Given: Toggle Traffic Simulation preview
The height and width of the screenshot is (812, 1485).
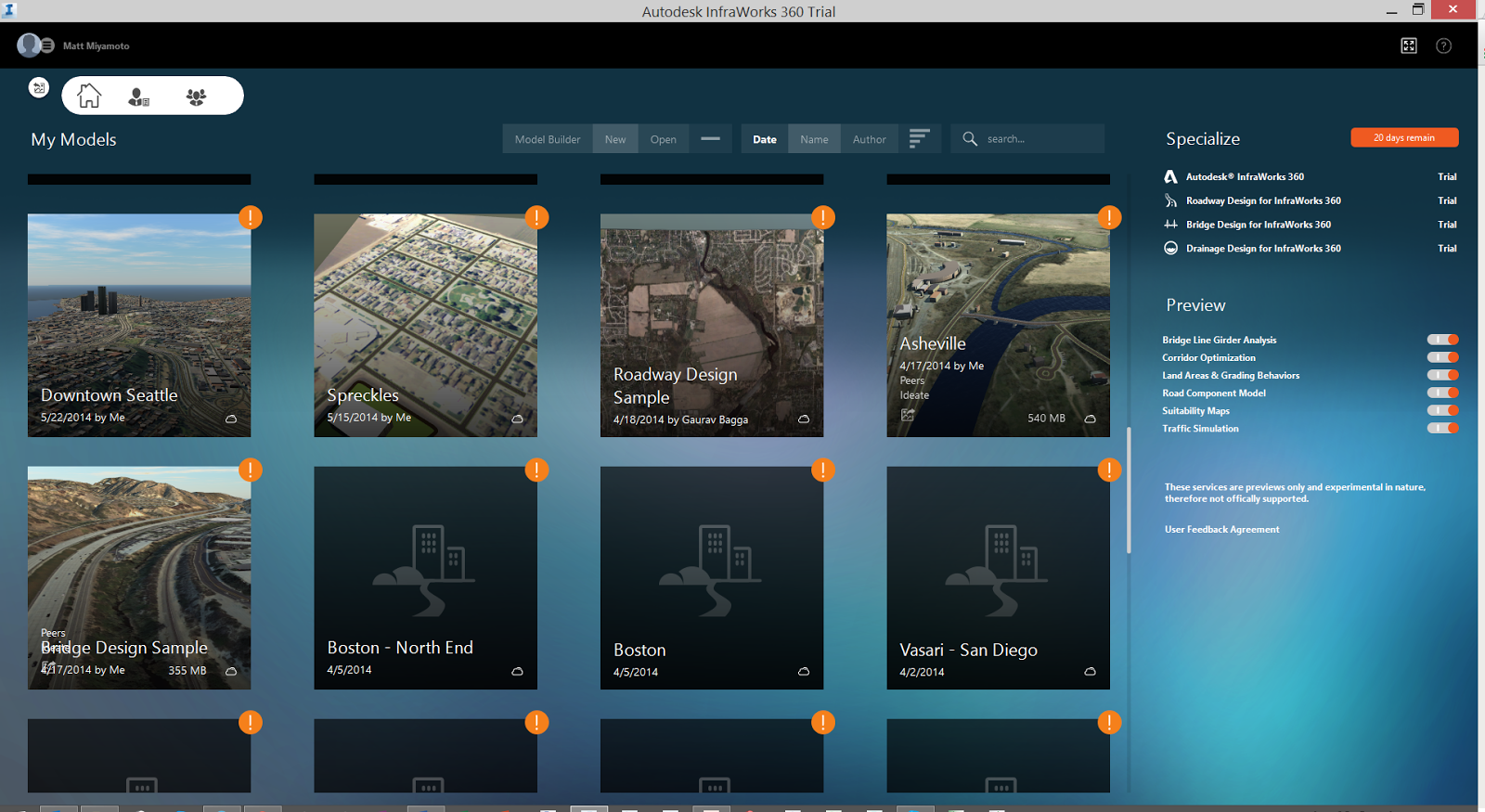Looking at the screenshot, I should (x=1442, y=428).
